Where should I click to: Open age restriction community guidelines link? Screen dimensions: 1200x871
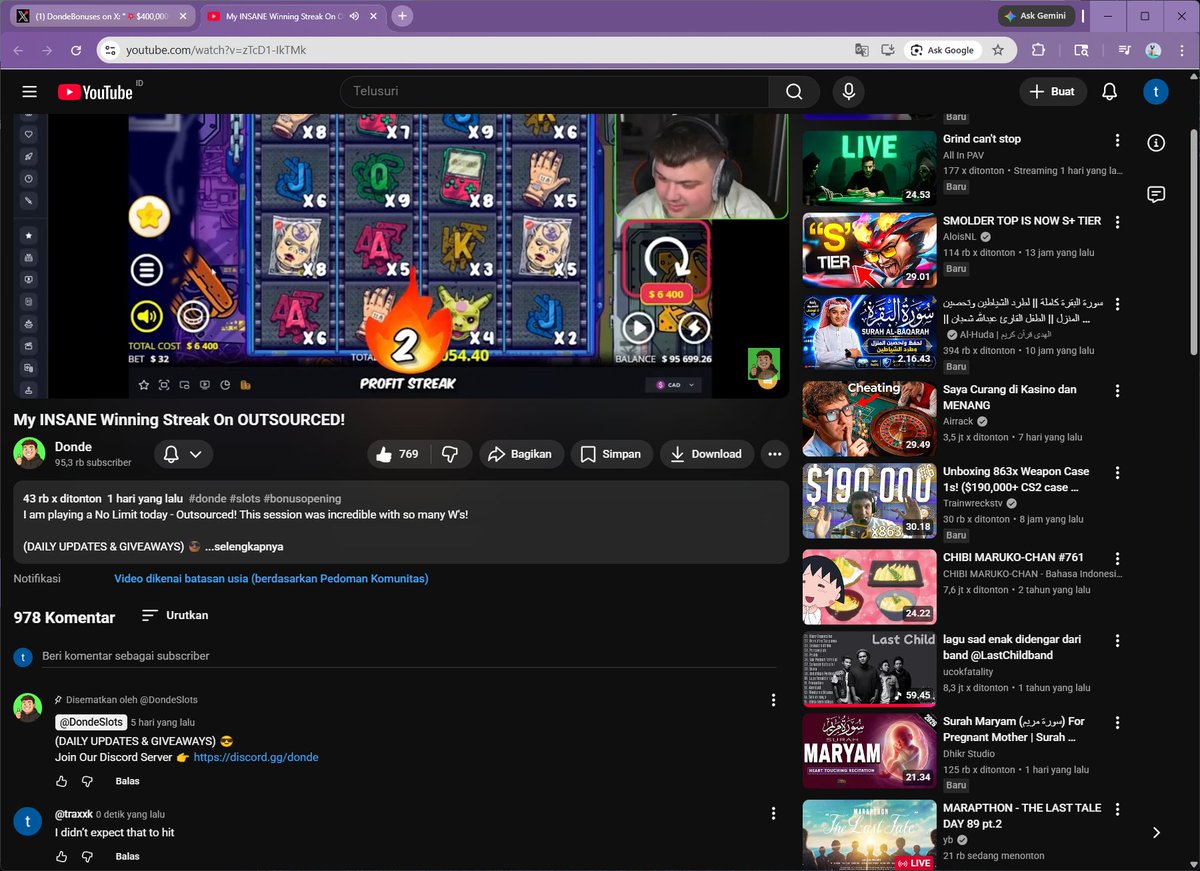click(x=271, y=579)
